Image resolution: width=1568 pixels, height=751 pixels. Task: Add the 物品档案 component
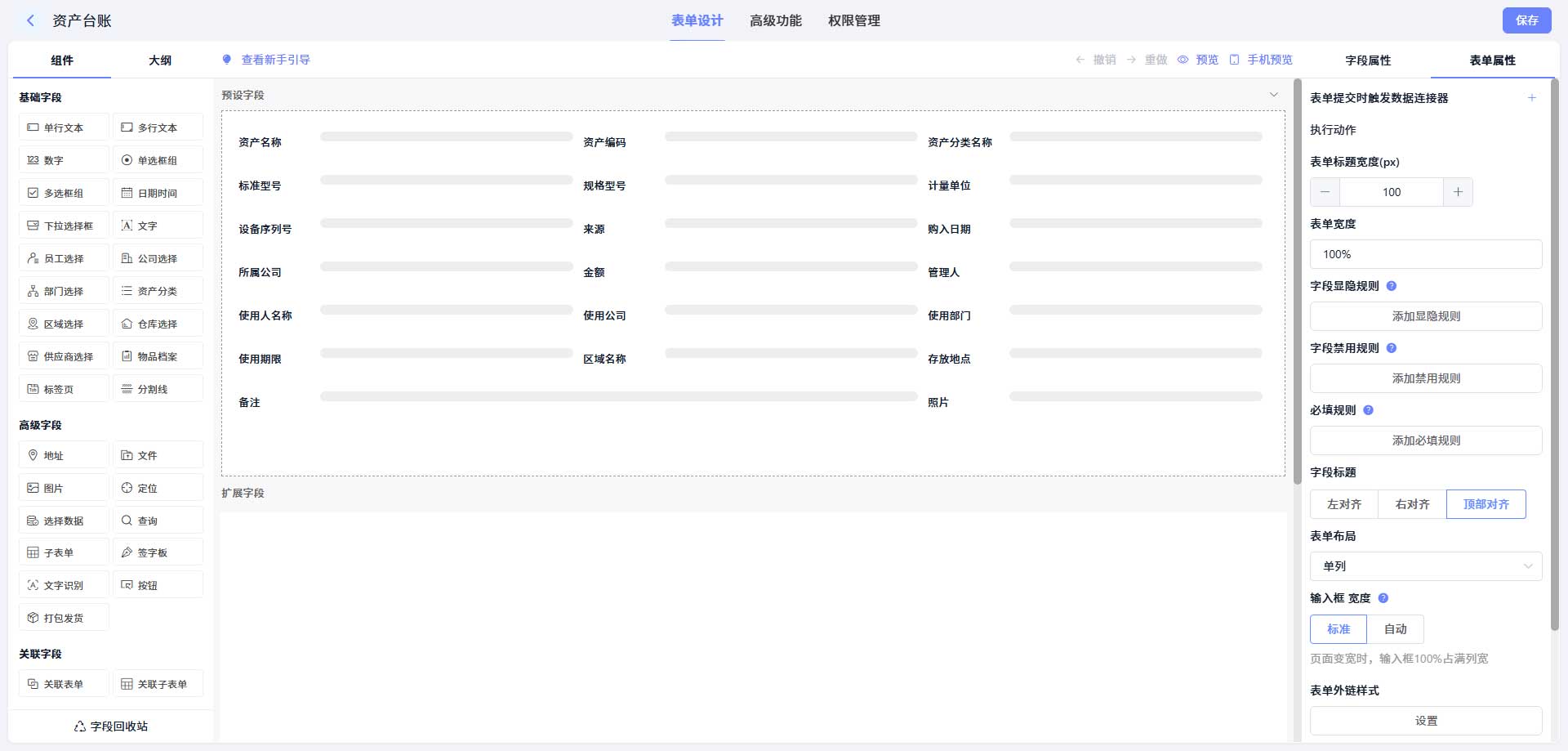pyautogui.click(x=158, y=356)
